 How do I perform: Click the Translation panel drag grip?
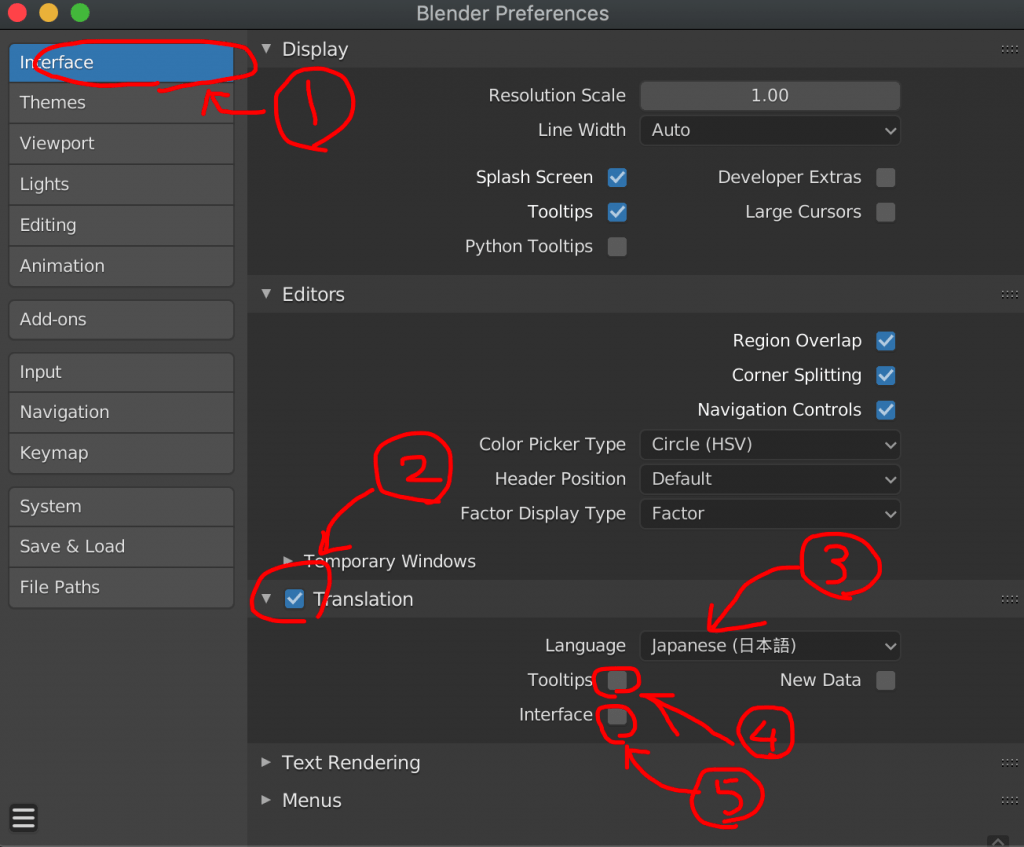click(1009, 599)
